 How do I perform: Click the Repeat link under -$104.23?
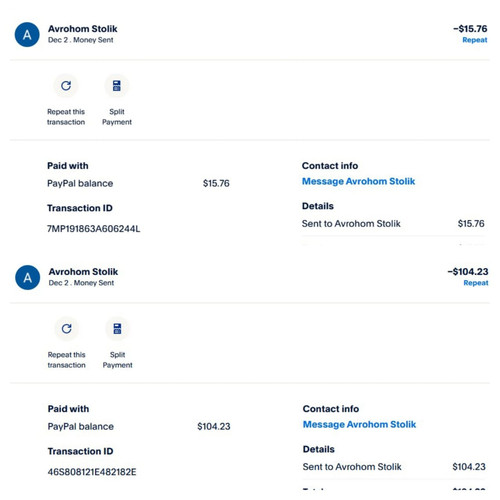tap(476, 283)
